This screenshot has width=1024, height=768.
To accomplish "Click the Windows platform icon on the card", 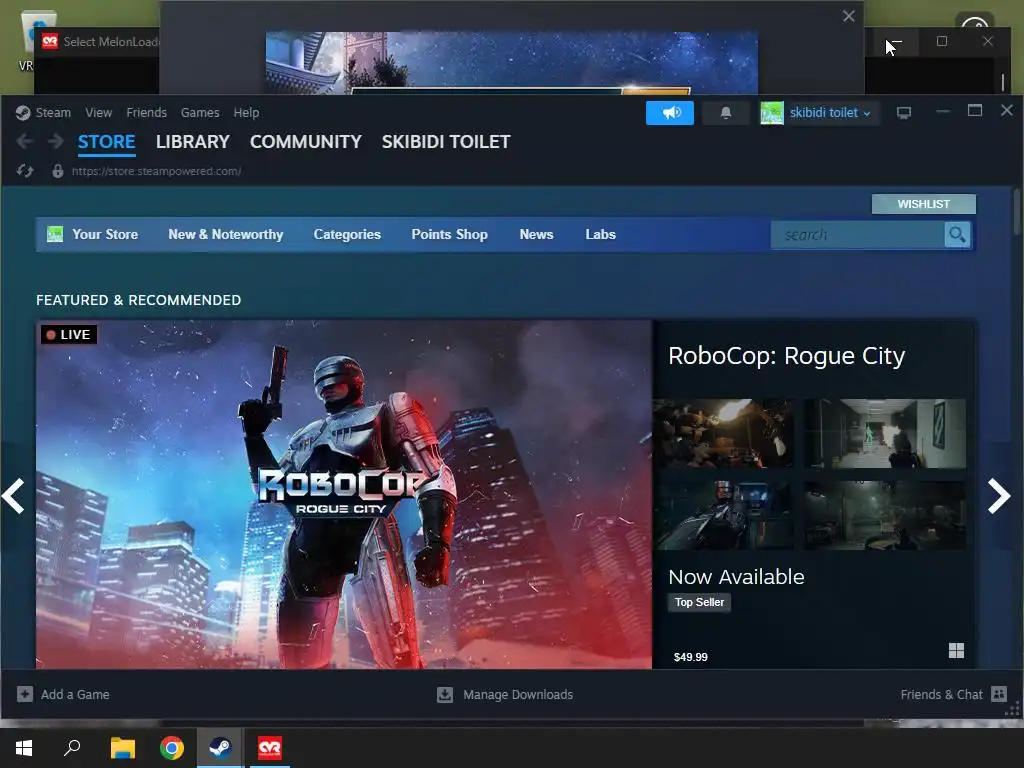I will click(x=956, y=650).
